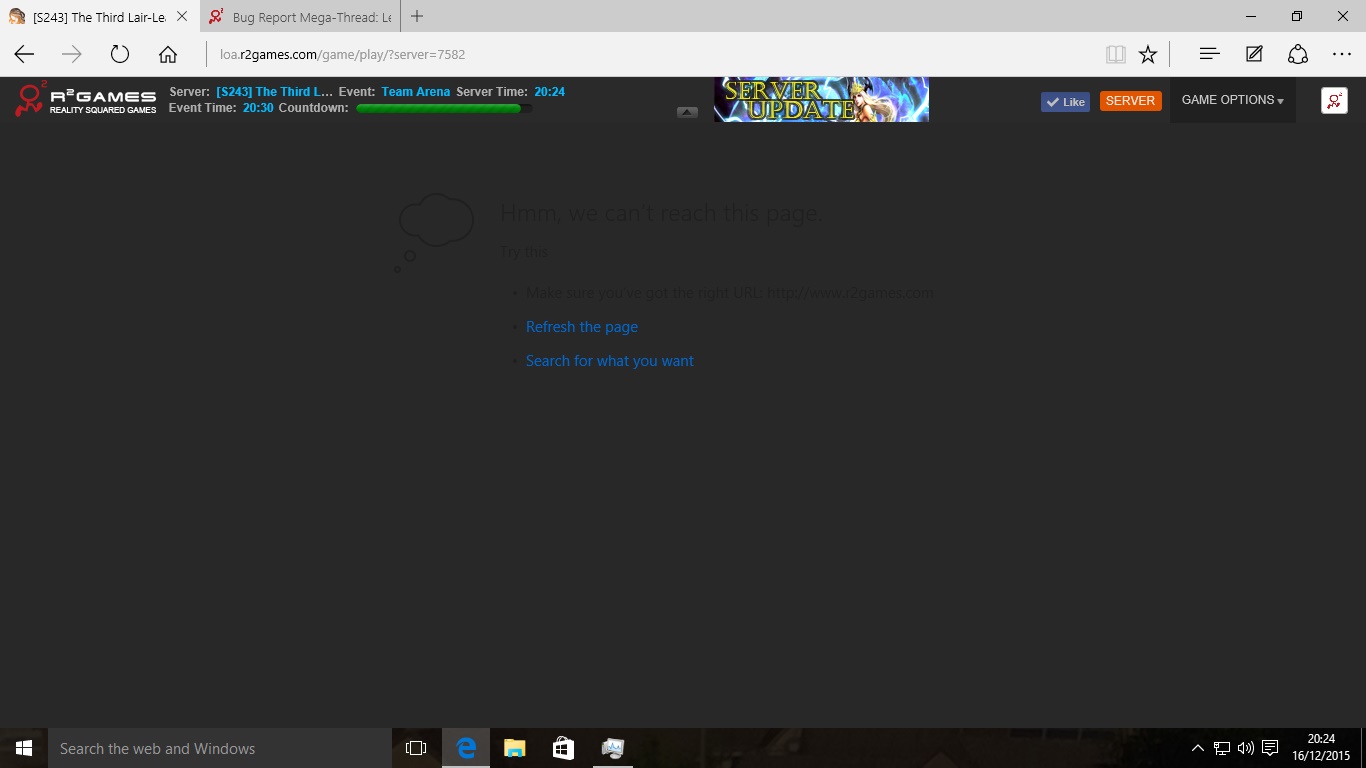Click the Refresh the page link
1366x768 pixels.
(x=581, y=327)
